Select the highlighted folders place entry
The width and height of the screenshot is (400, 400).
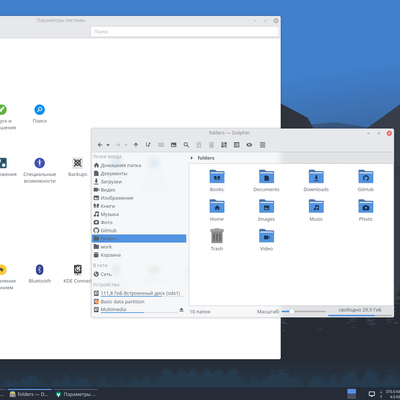click(x=139, y=239)
